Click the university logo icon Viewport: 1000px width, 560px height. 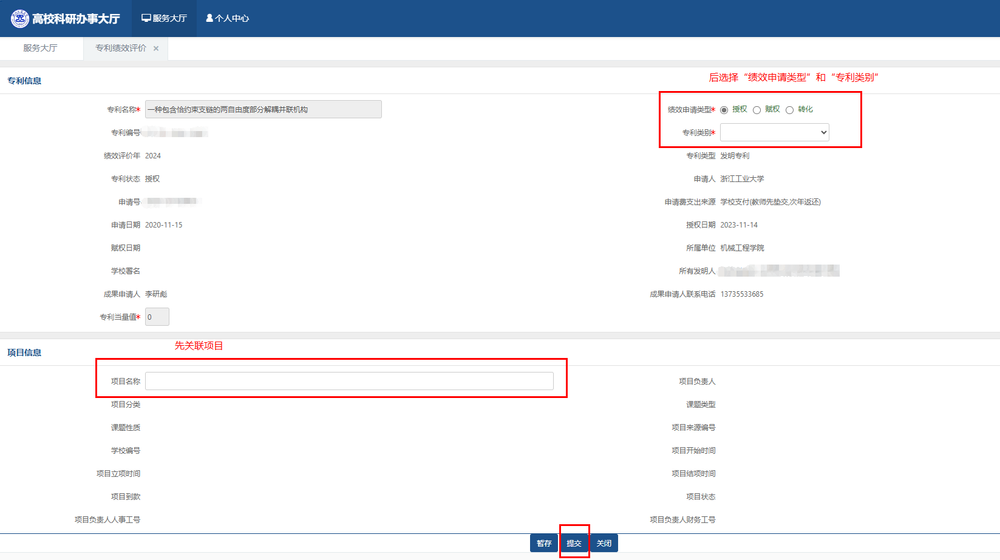pos(19,18)
